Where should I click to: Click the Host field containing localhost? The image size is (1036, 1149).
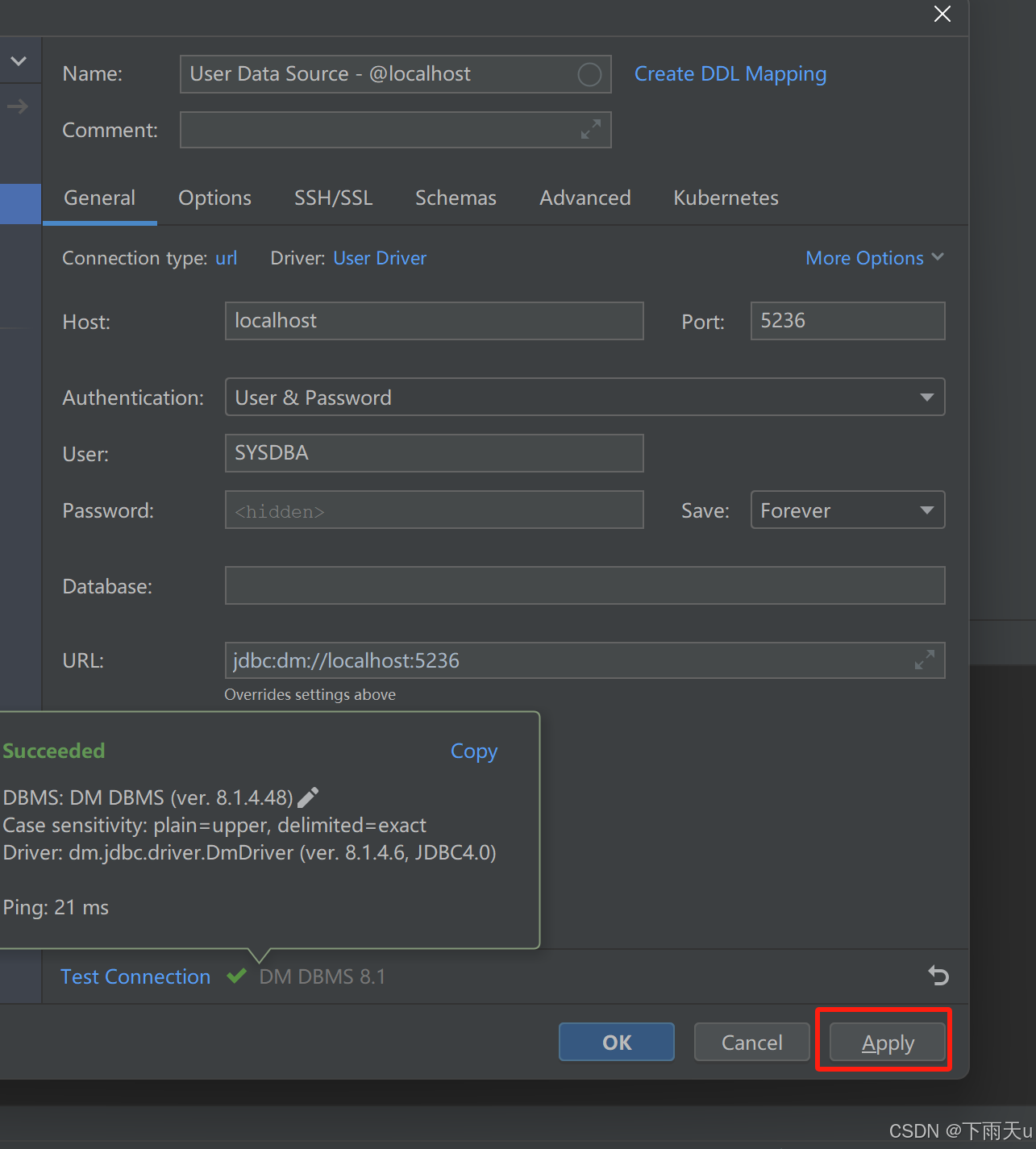(x=434, y=321)
